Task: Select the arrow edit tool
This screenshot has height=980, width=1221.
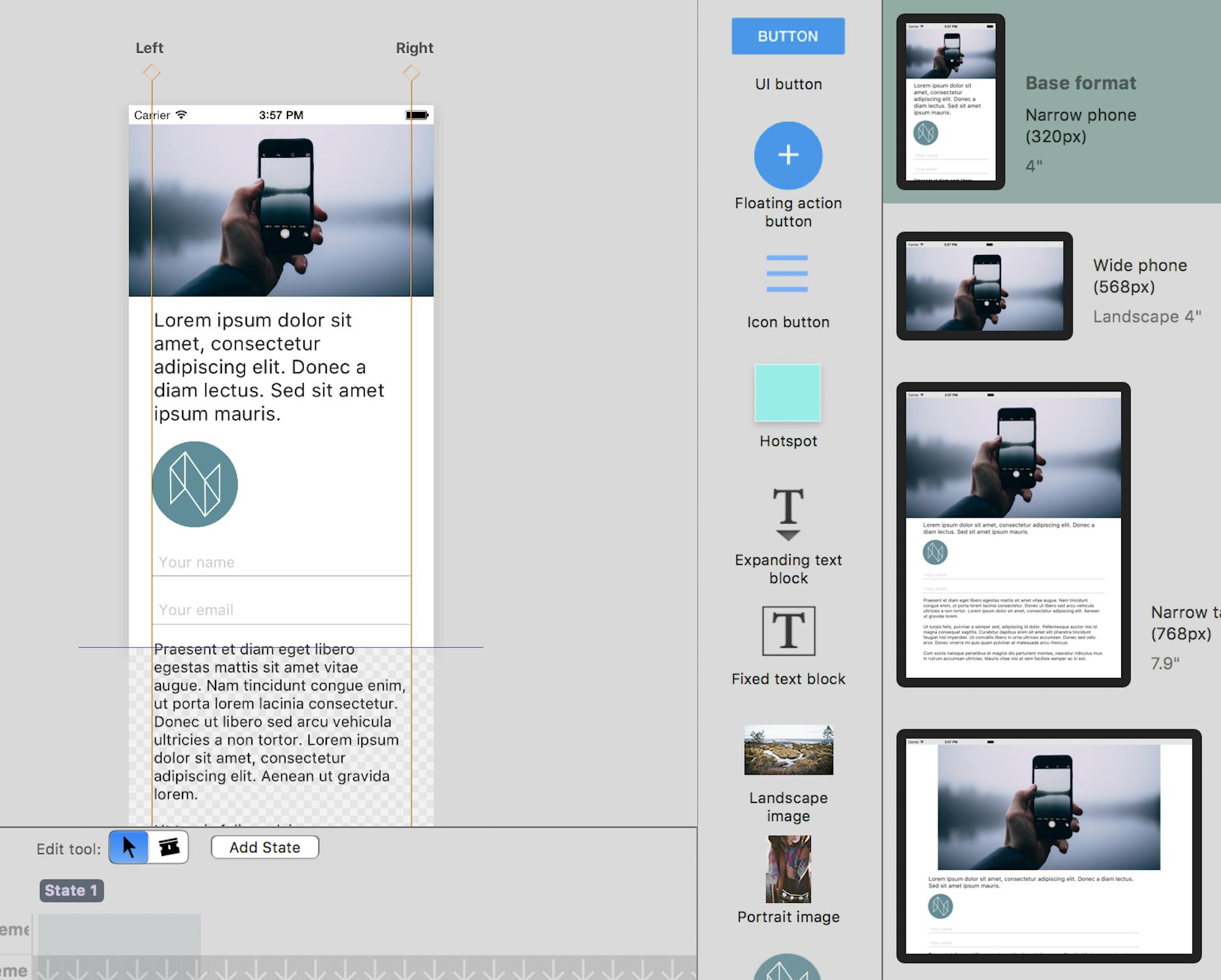Action: click(x=128, y=846)
